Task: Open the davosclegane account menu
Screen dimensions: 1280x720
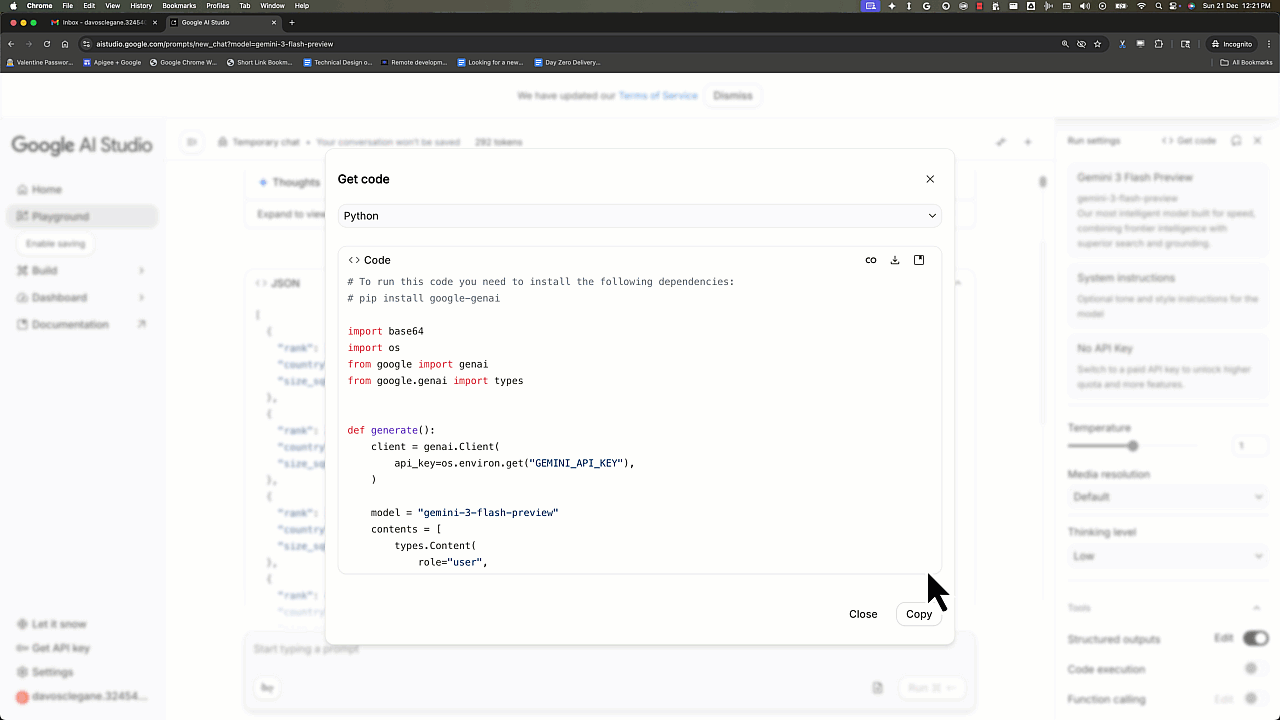Action: (82, 697)
